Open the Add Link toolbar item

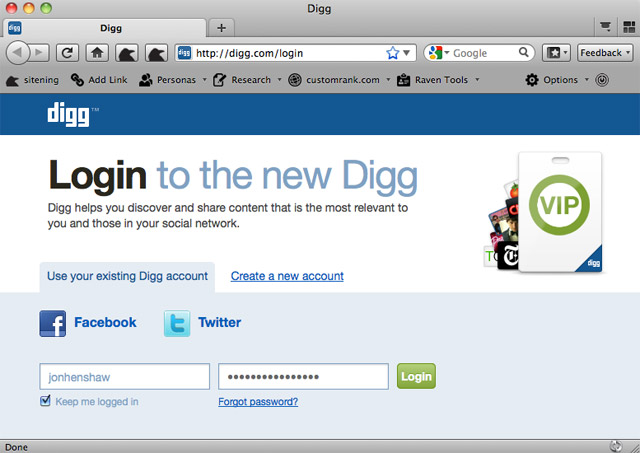point(99,80)
